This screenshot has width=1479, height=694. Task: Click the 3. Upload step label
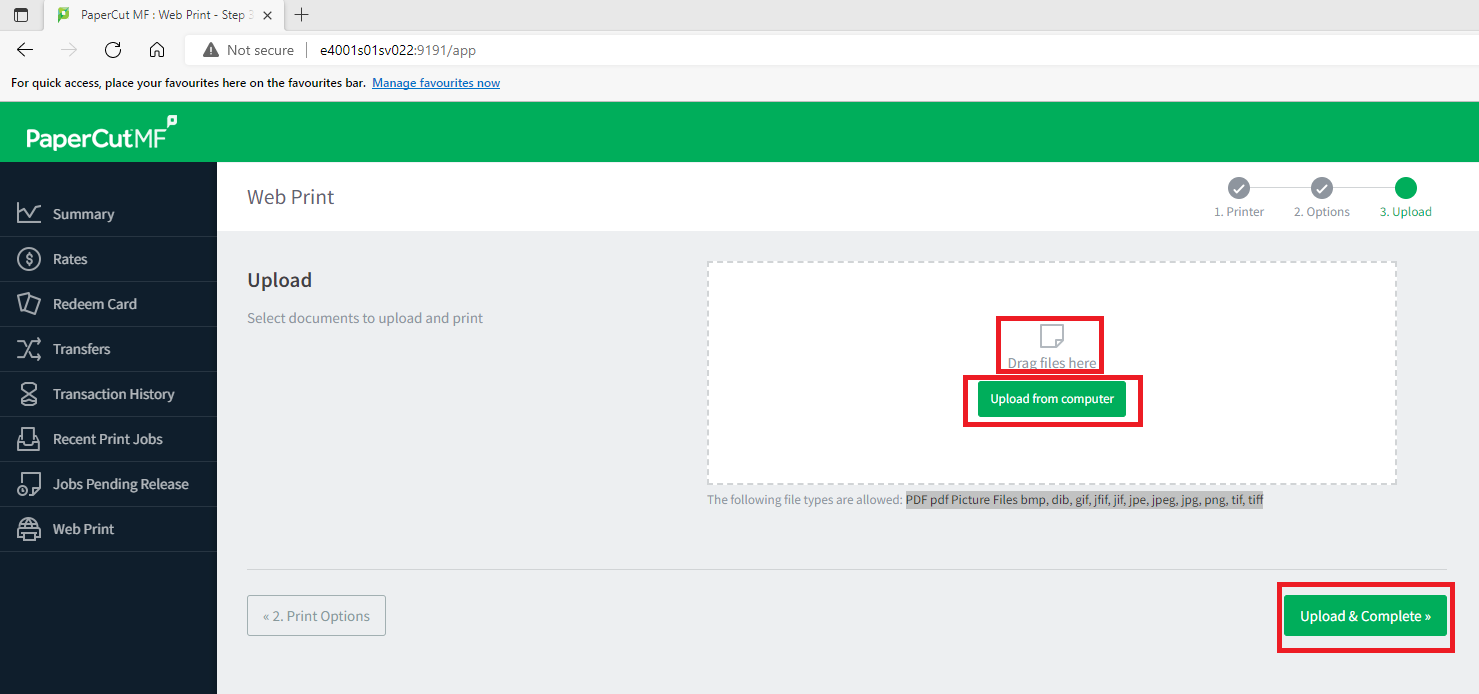coord(1406,212)
